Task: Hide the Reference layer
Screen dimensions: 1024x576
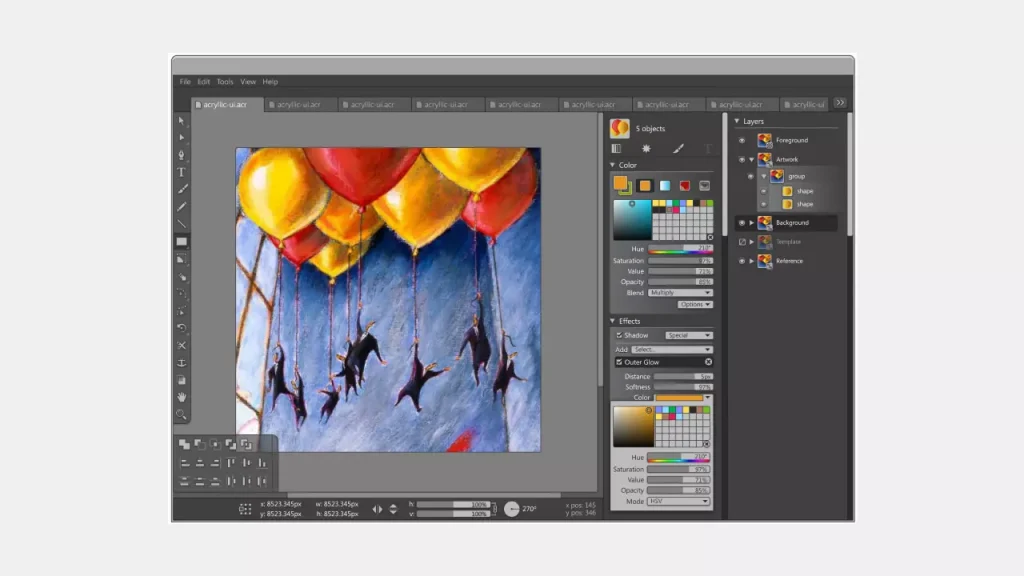Action: click(x=741, y=261)
